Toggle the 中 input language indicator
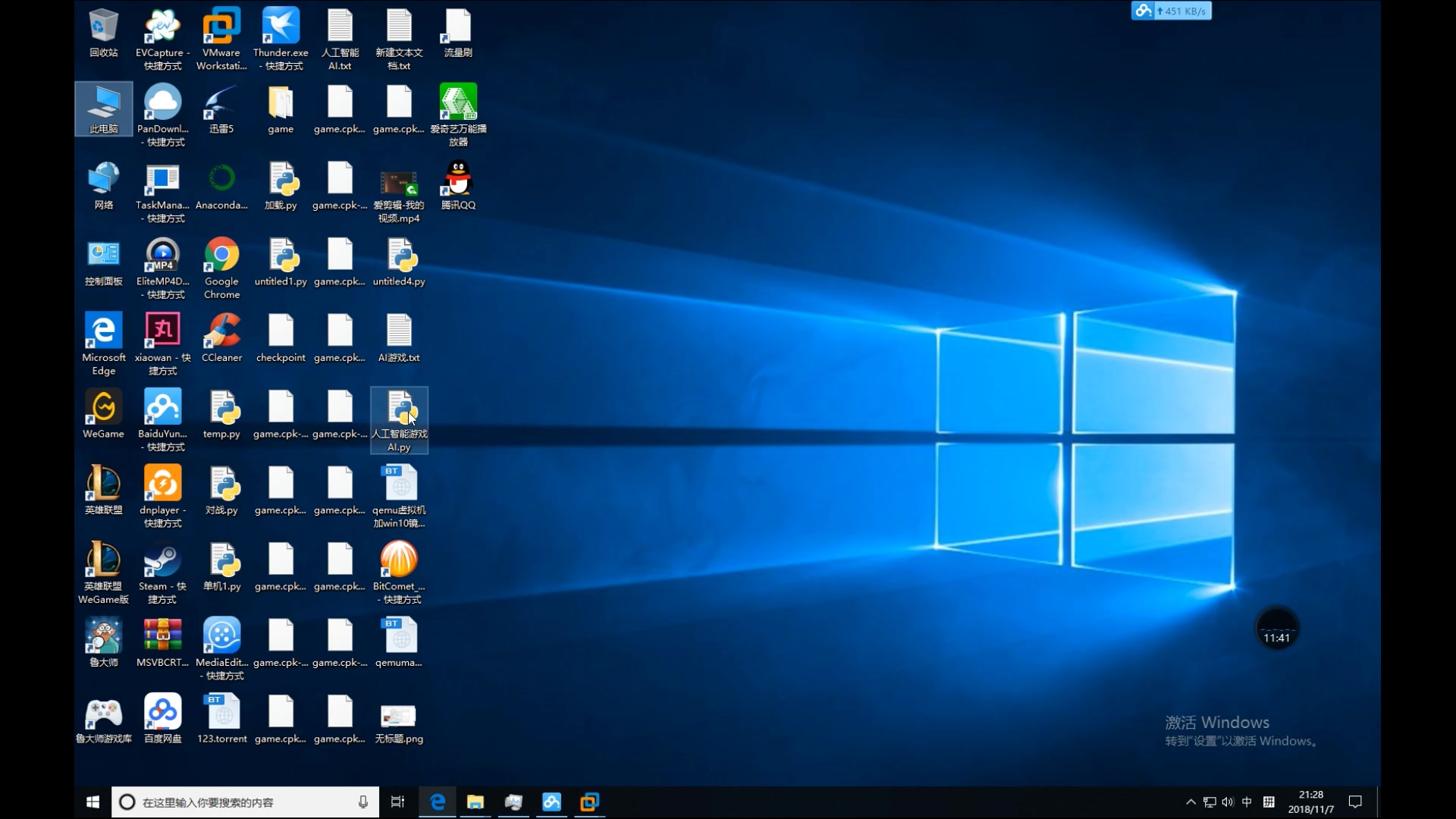1456x819 pixels. click(x=1247, y=802)
